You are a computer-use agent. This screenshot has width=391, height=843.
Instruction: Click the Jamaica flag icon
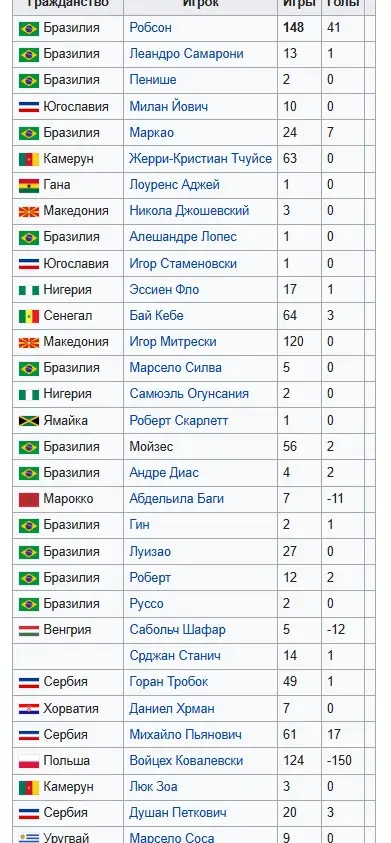coord(29,421)
